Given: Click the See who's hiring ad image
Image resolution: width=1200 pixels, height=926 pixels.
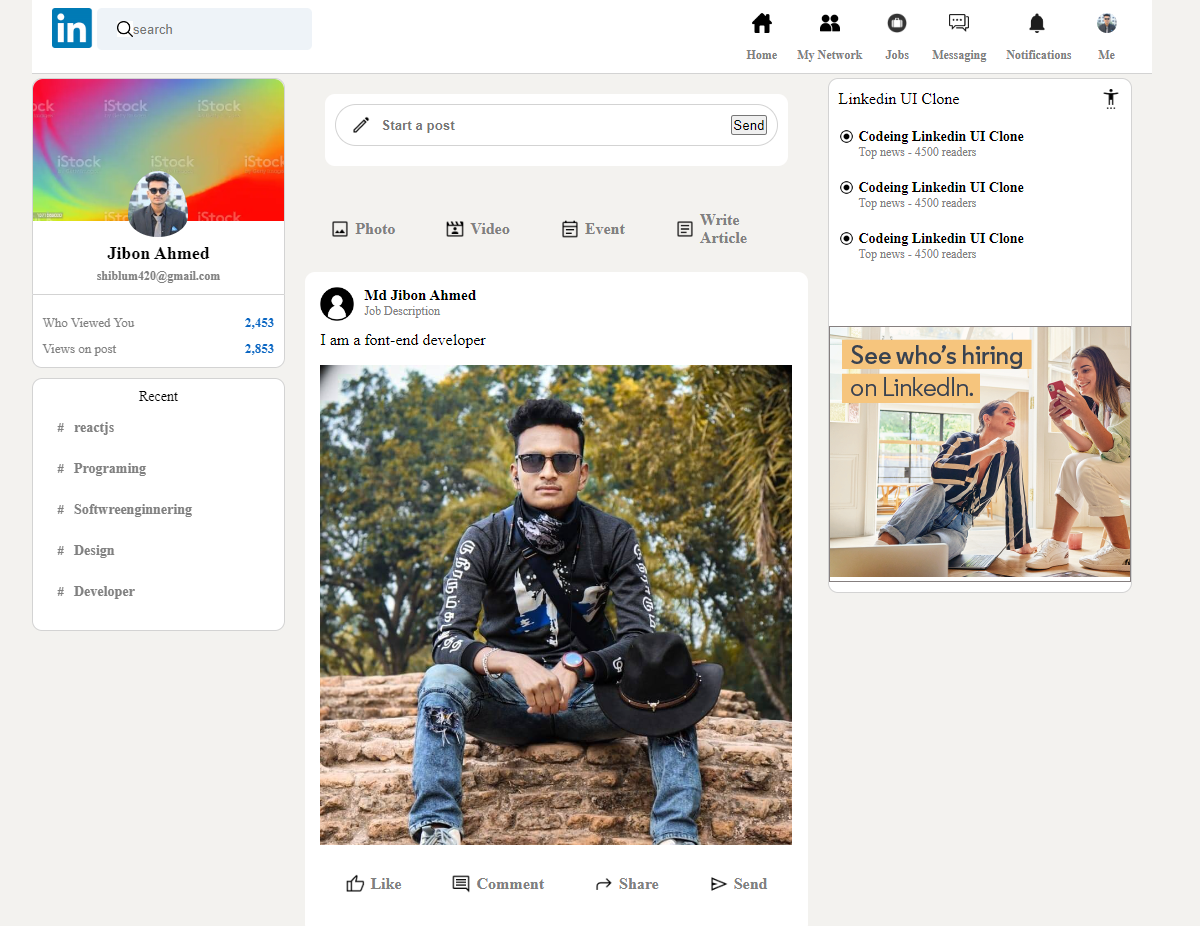Looking at the screenshot, I should [x=980, y=453].
